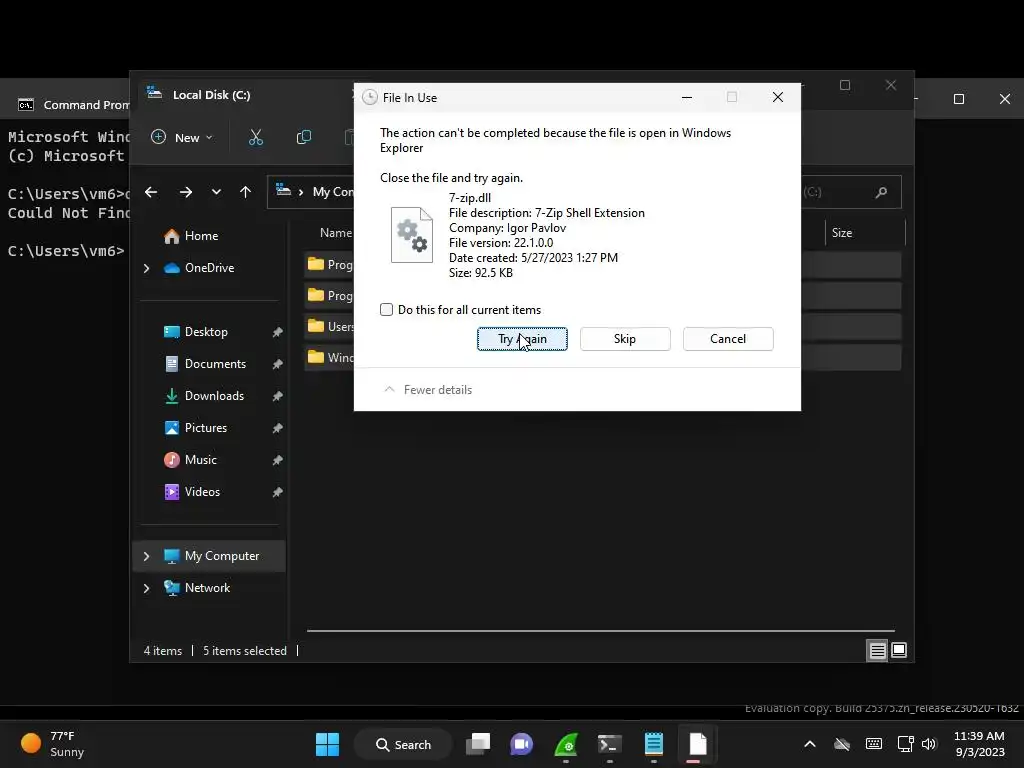Unpin Documents using its pin icon
The image size is (1024, 768).
pyautogui.click(x=278, y=364)
